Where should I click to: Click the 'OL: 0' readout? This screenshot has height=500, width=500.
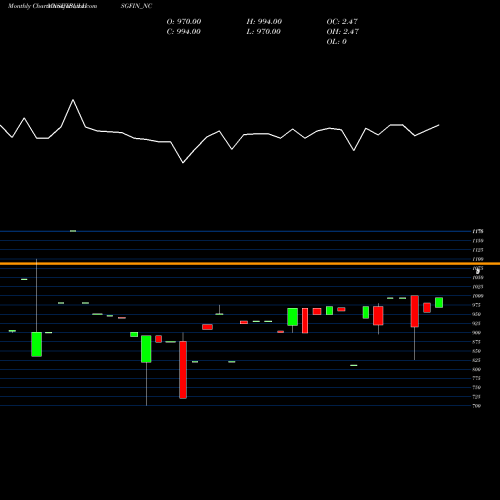click(336, 42)
